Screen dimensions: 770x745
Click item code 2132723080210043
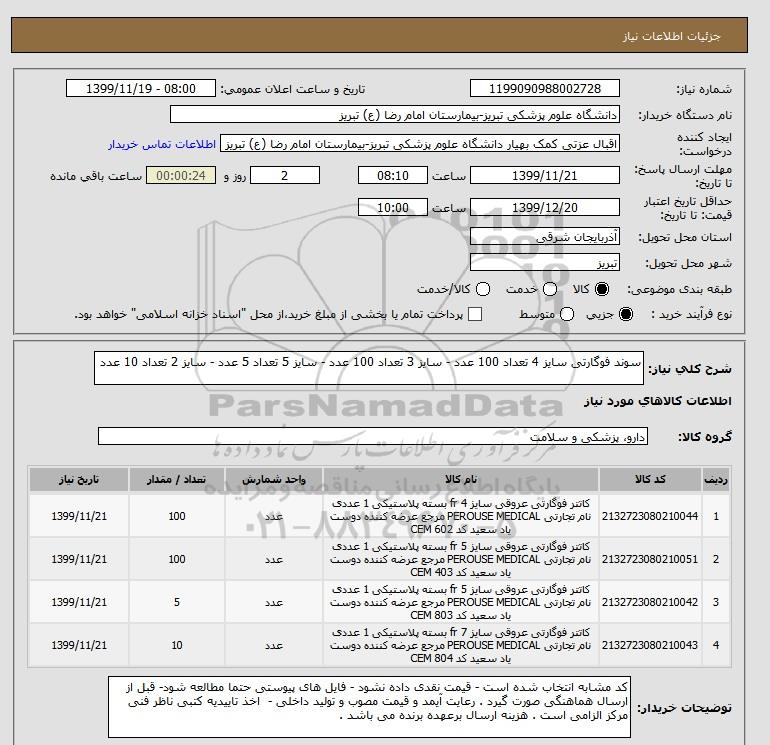click(x=650, y=645)
